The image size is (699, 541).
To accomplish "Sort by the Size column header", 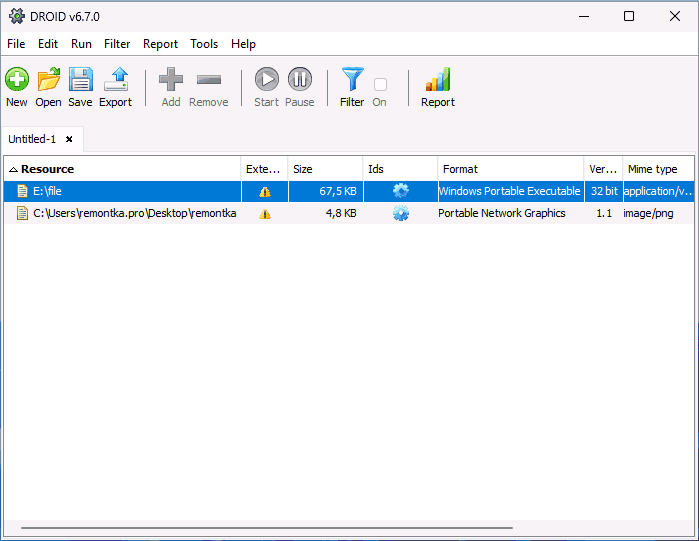I will coord(325,169).
